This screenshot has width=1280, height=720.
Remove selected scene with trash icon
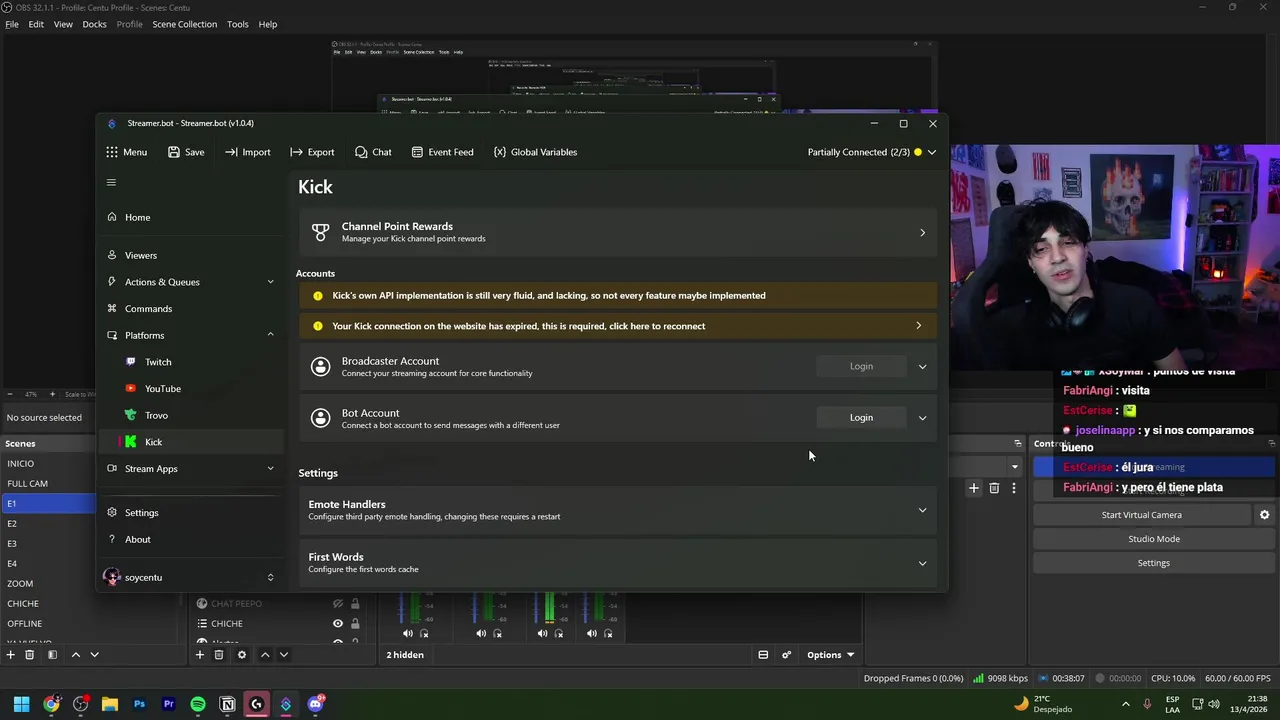(30, 655)
